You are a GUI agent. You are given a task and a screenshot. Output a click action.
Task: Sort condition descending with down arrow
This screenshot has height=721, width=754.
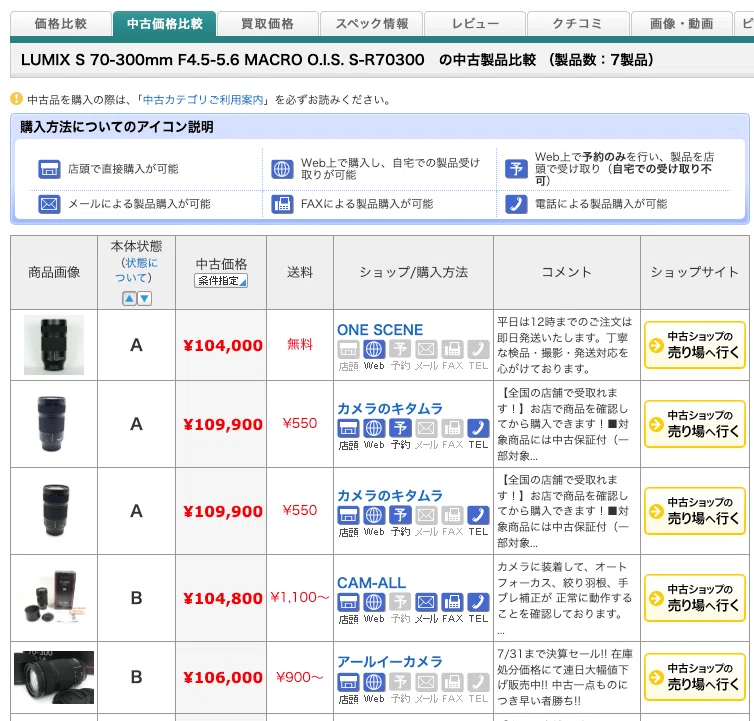(145, 299)
